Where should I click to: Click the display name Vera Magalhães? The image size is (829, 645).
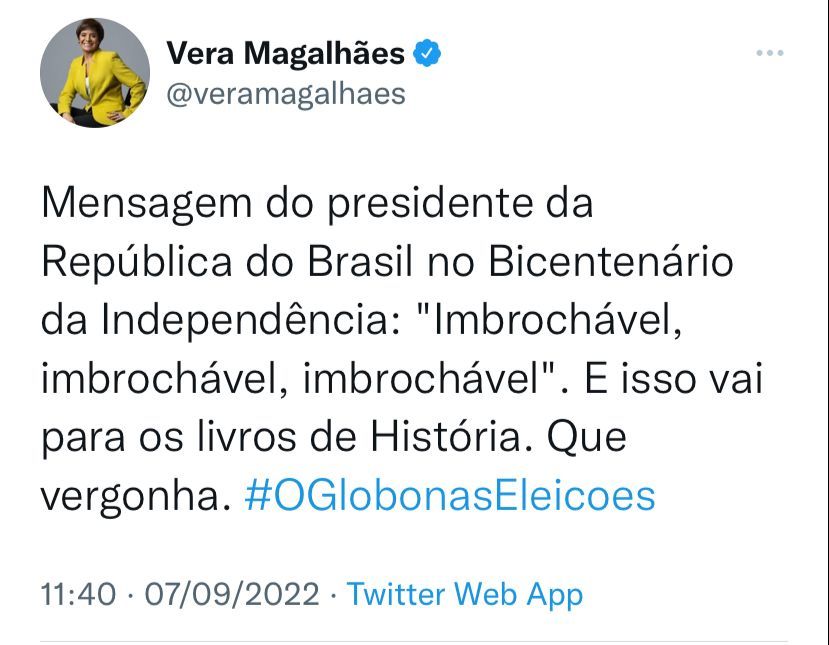point(285,54)
